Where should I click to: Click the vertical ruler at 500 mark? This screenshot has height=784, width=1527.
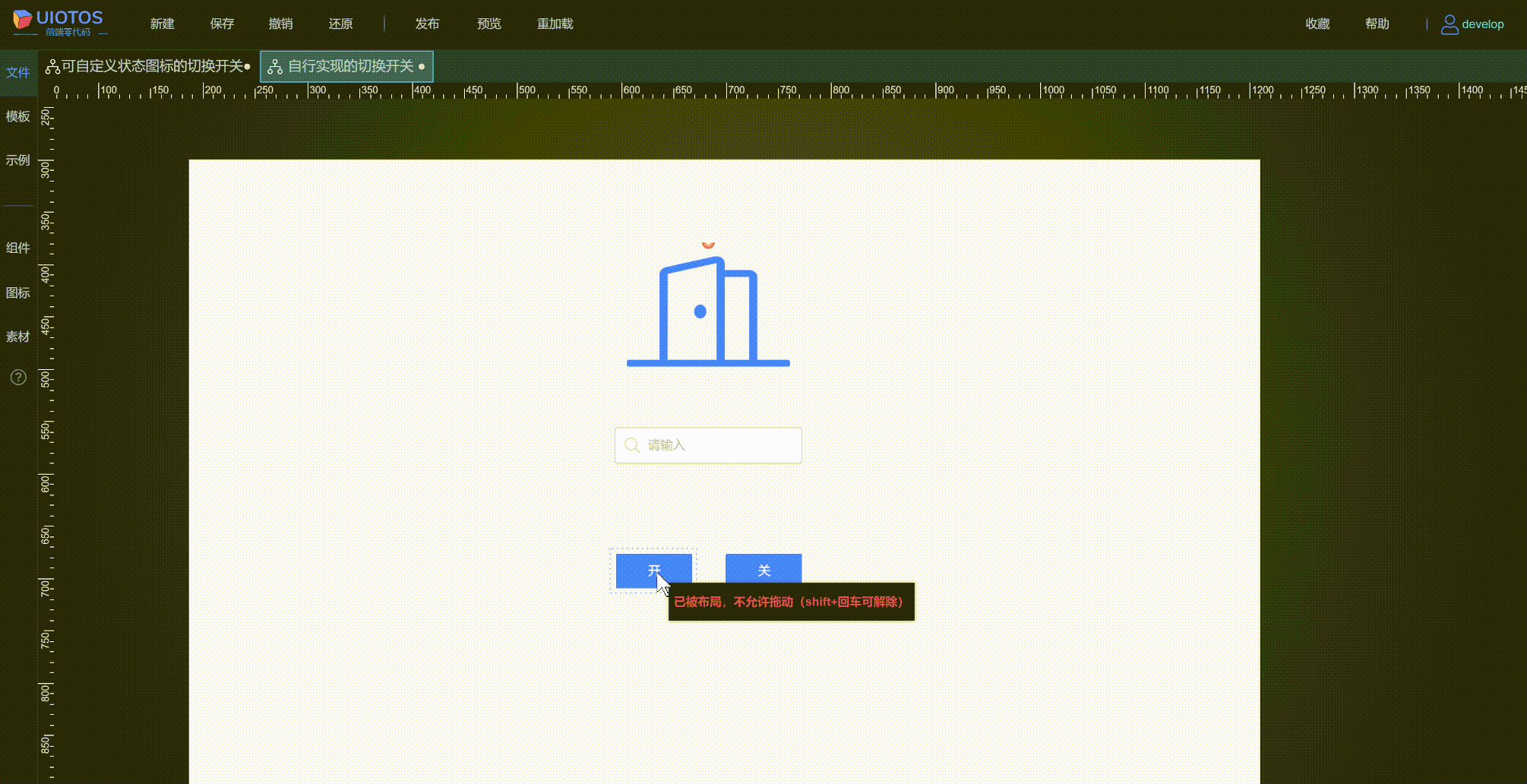[46, 379]
